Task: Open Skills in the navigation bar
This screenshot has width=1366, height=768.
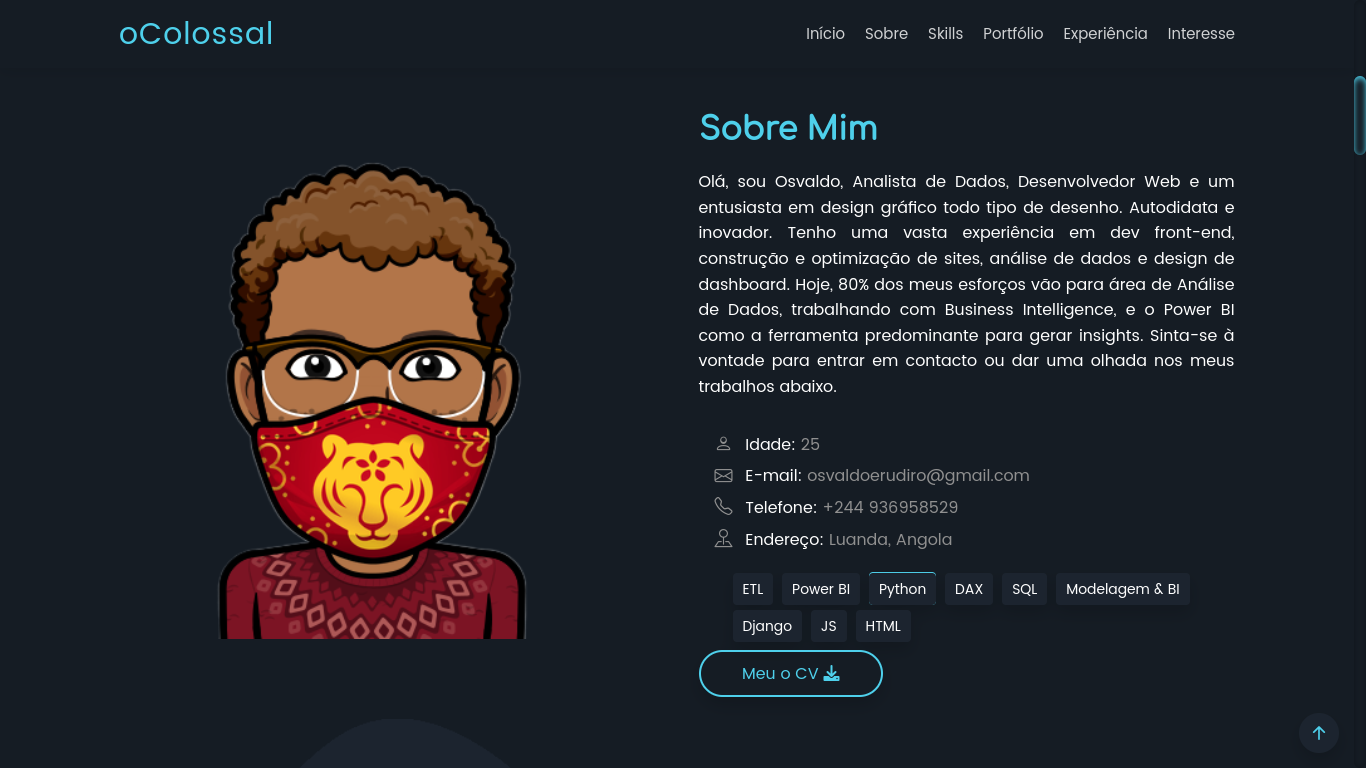Action: click(945, 33)
